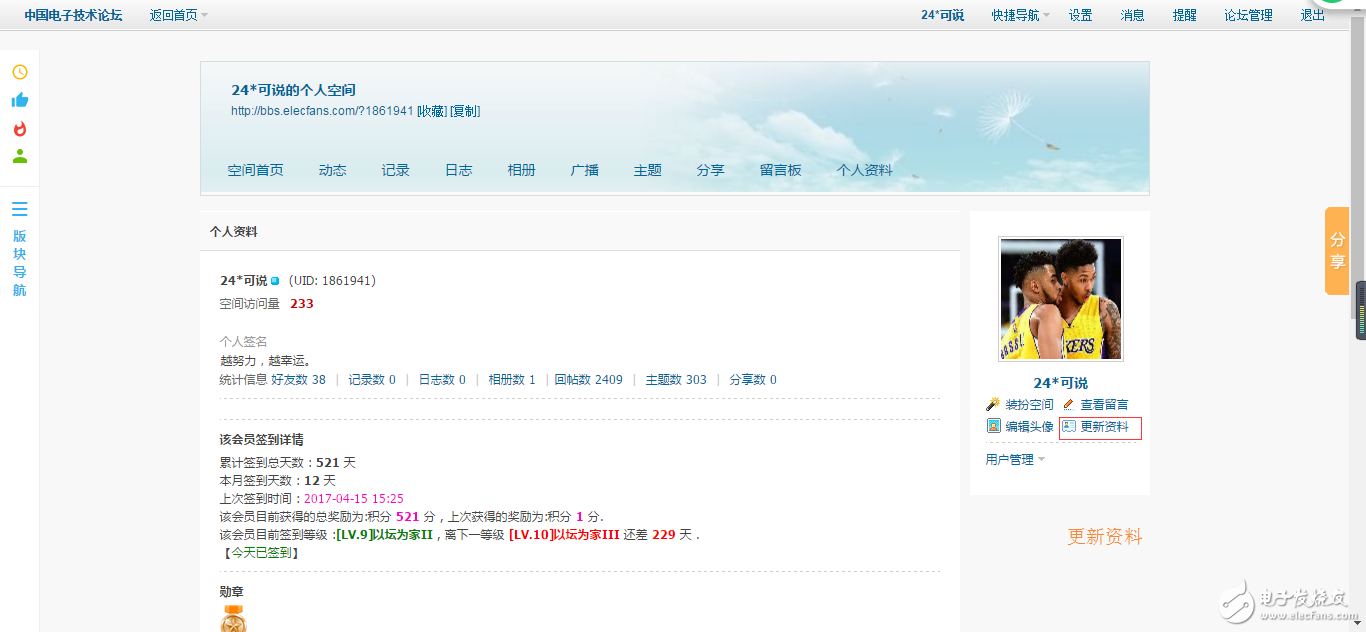Screen dimensions: 1366x632
Task: Open the 版块导航 hamburger menu icon
Action: tap(19, 209)
